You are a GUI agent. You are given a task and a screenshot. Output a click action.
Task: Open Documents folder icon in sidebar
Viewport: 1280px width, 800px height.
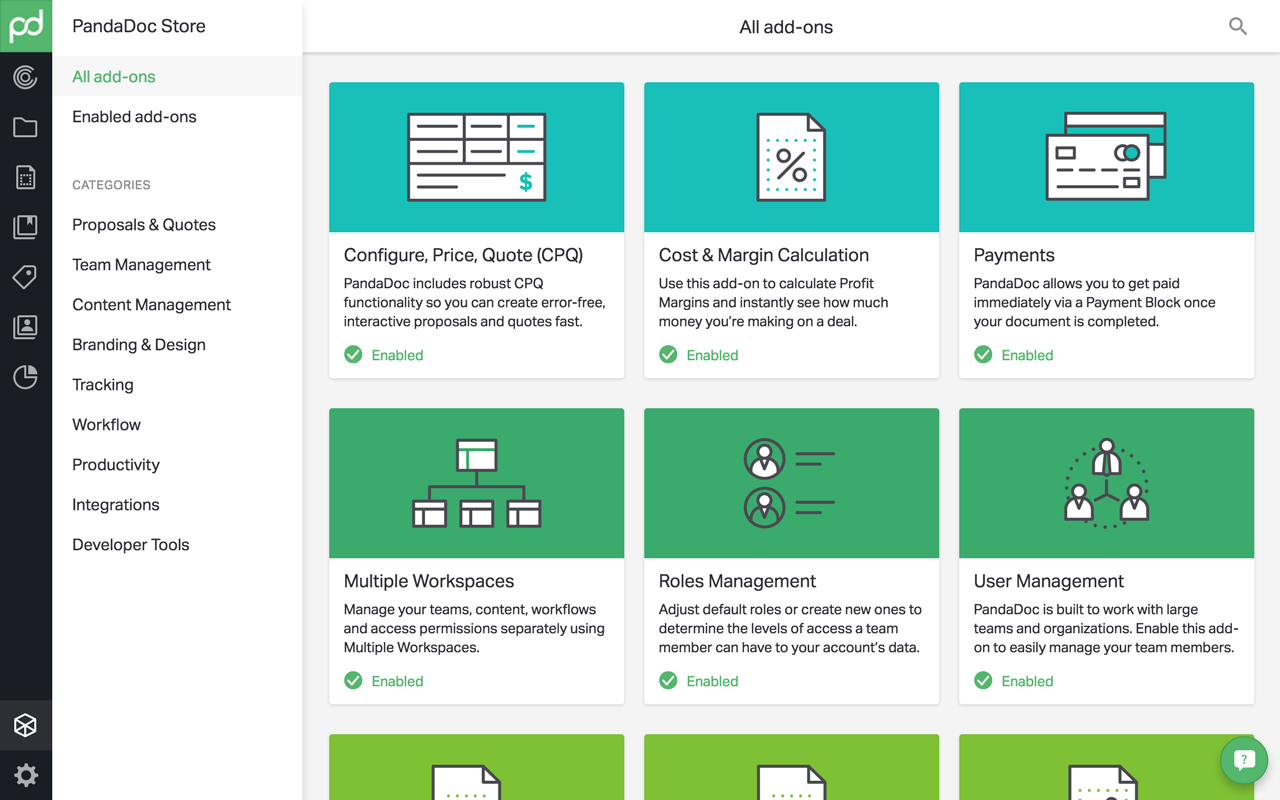click(26, 127)
